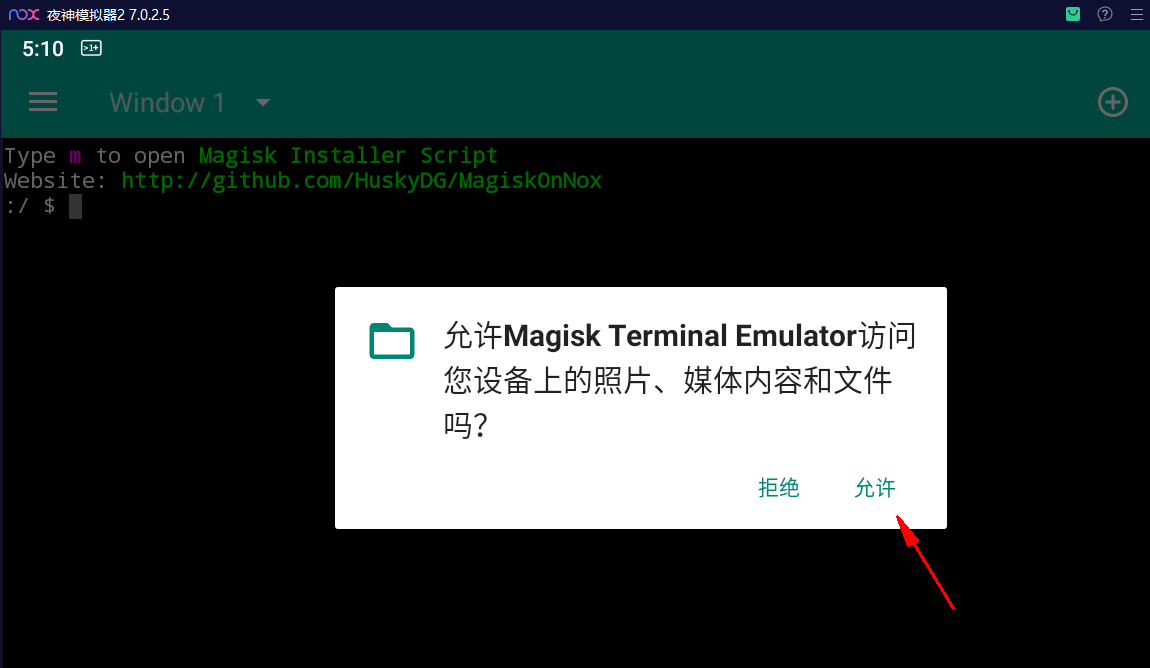Image resolution: width=1150 pixels, height=668 pixels.
Task: Open the green Nox store bag icon
Action: [1073, 14]
